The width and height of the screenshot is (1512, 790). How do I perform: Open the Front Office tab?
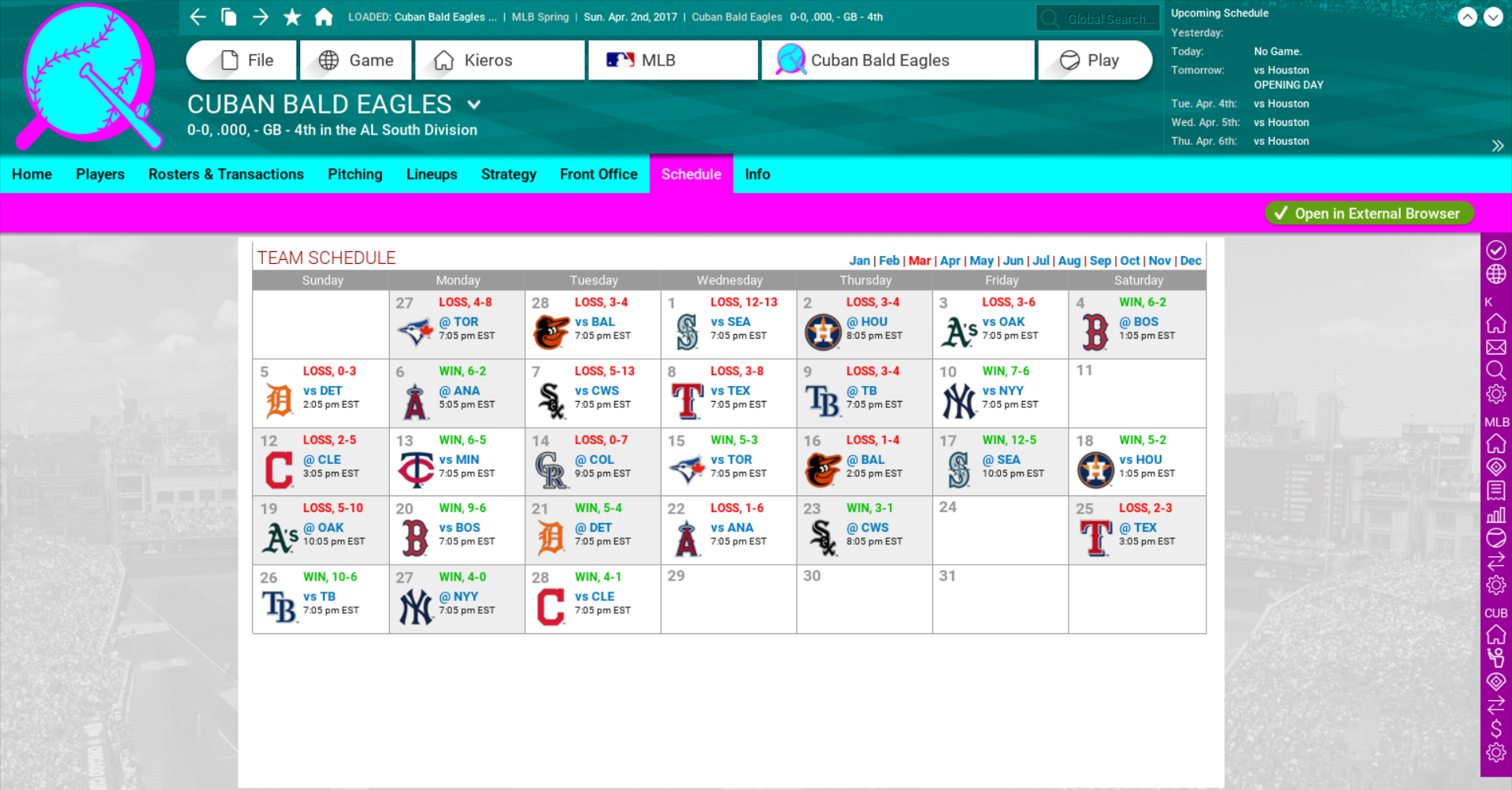[598, 174]
